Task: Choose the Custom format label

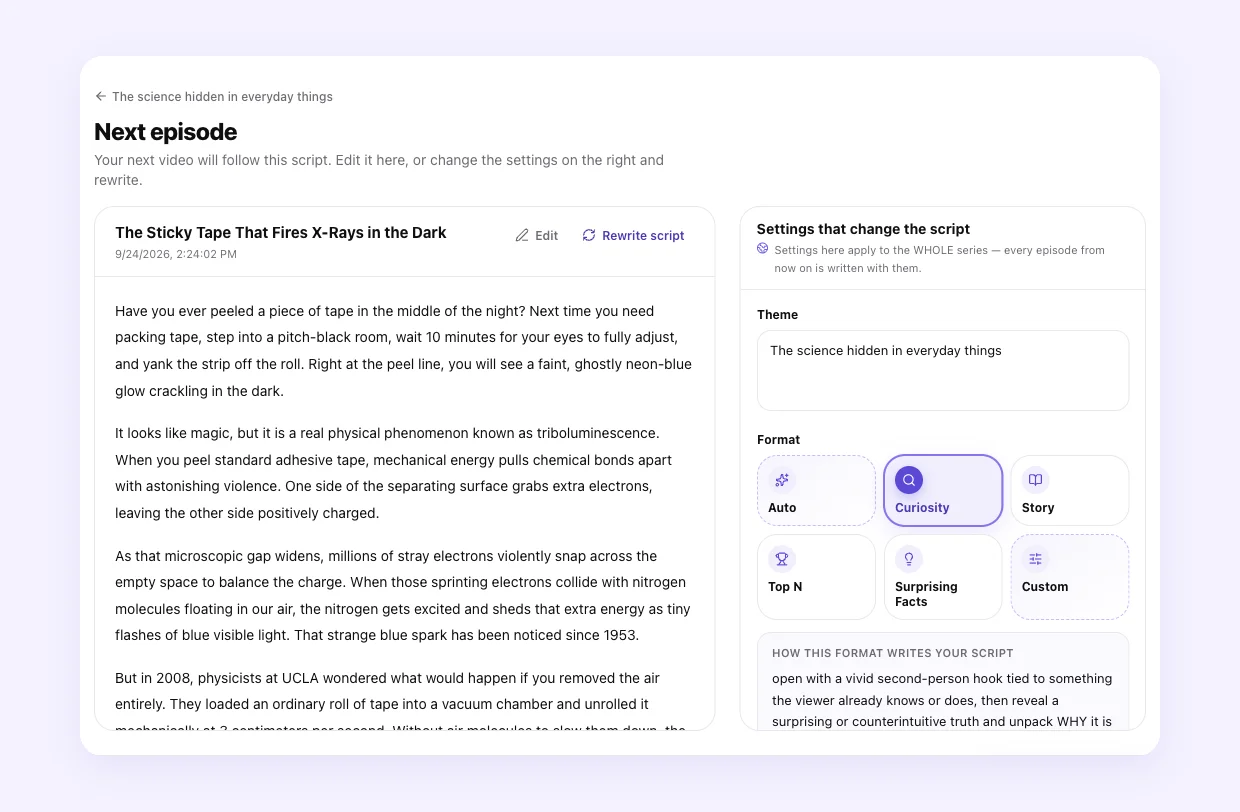Action: tap(1045, 587)
